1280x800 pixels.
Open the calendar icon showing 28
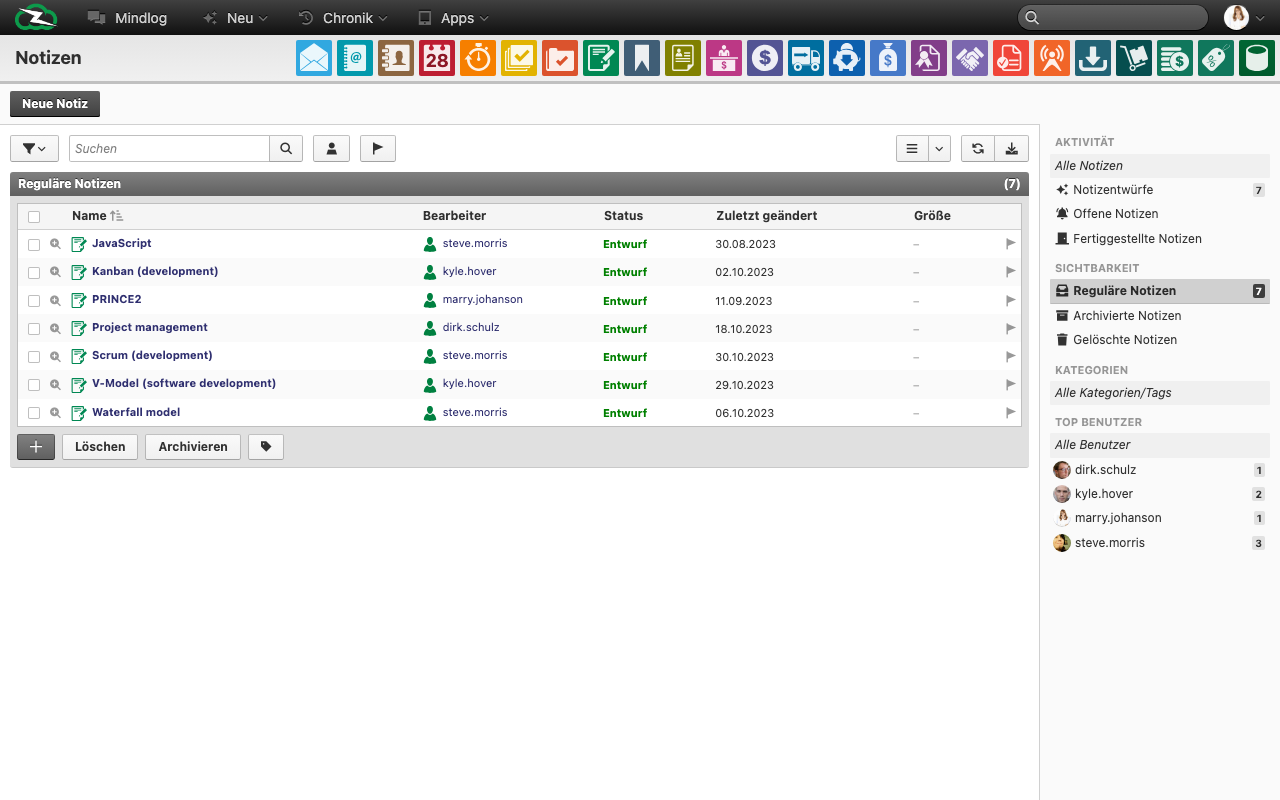coord(437,58)
